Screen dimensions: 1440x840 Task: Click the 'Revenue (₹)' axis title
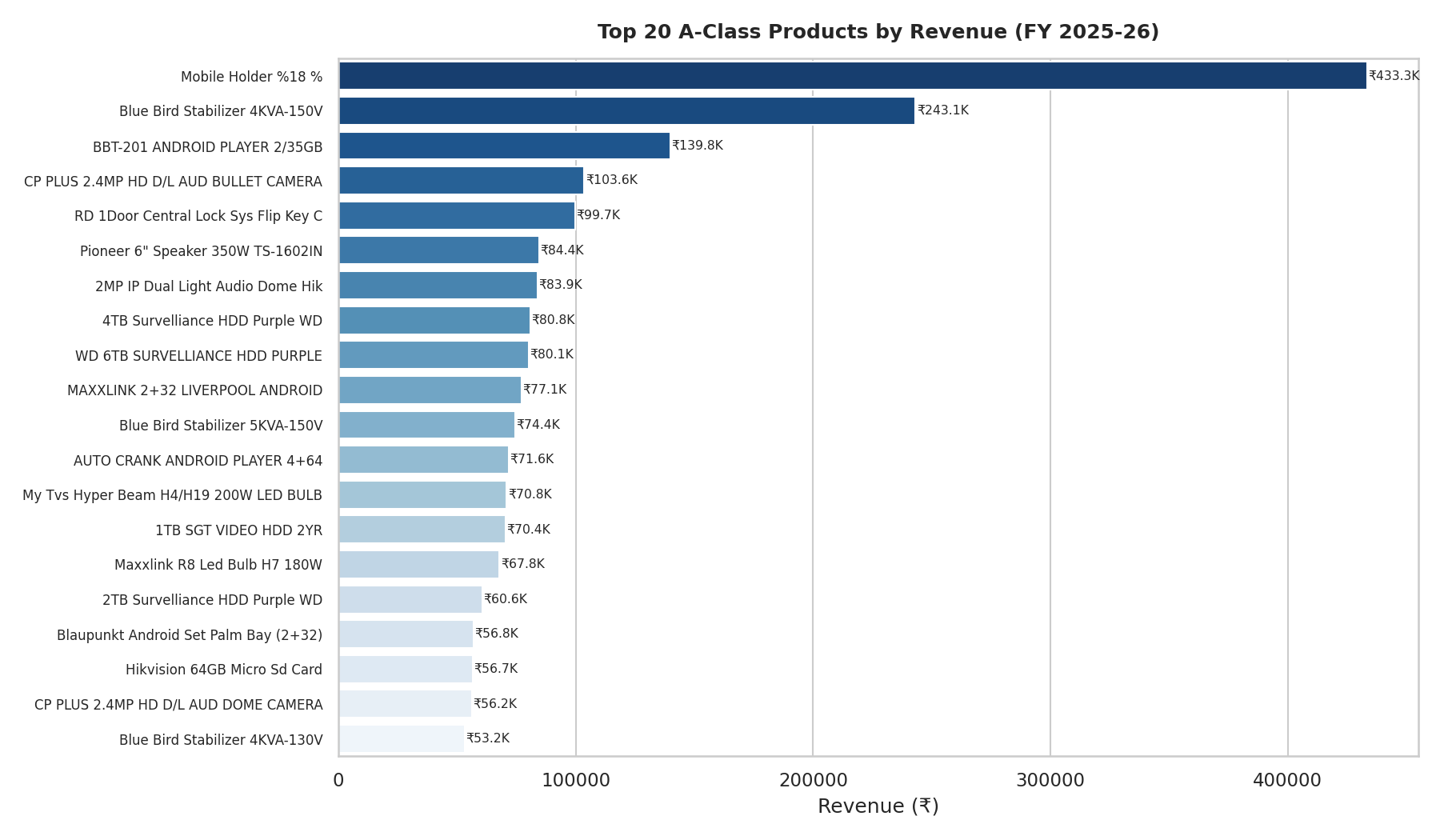click(x=878, y=806)
